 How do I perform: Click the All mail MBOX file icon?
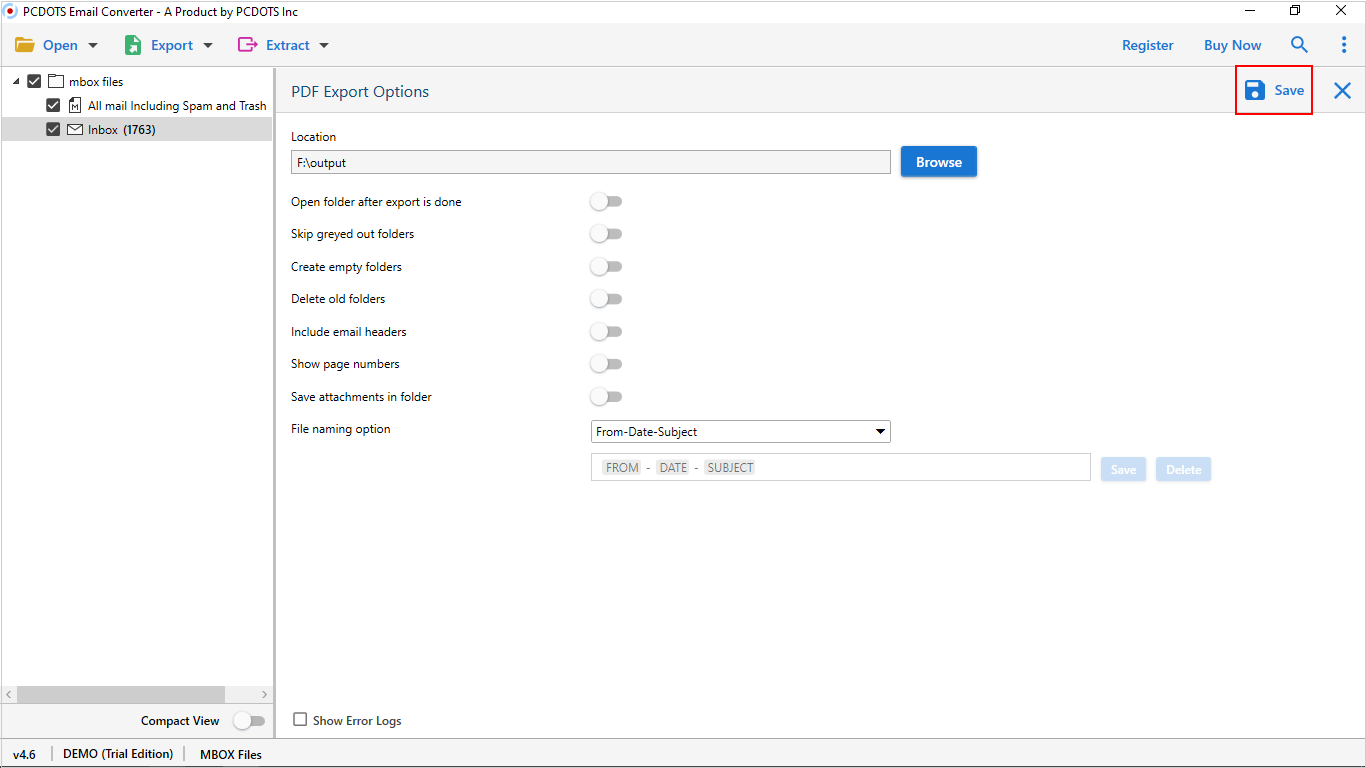(x=75, y=105)
